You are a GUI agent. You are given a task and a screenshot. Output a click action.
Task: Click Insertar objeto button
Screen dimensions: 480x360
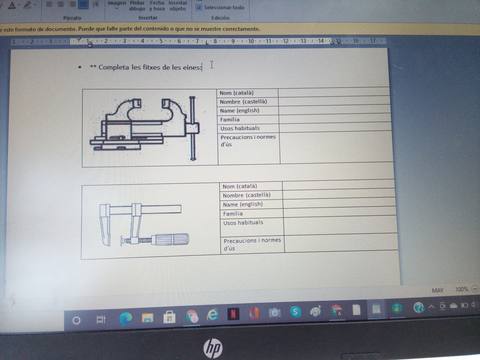(178, 5)
